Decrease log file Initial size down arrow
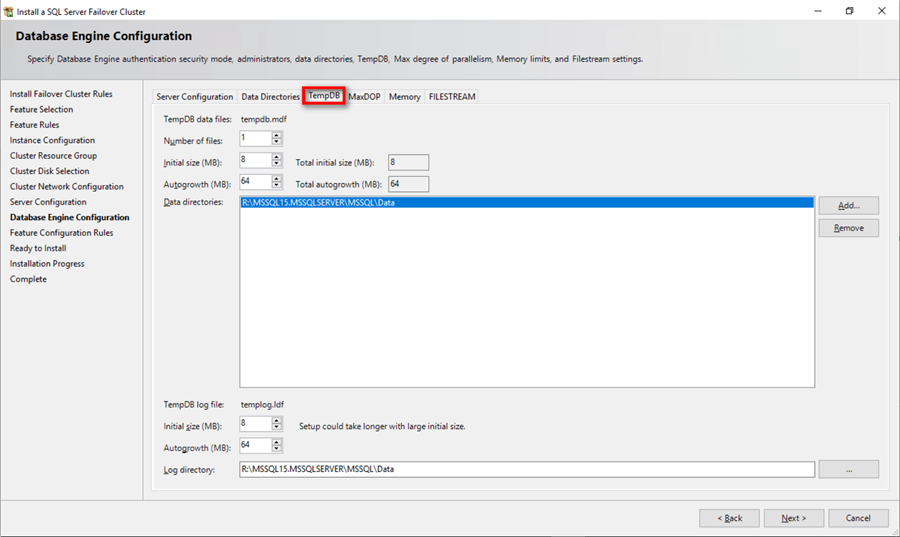The width and height of the screenshot is (900, 537). click(x=277, y=427)
